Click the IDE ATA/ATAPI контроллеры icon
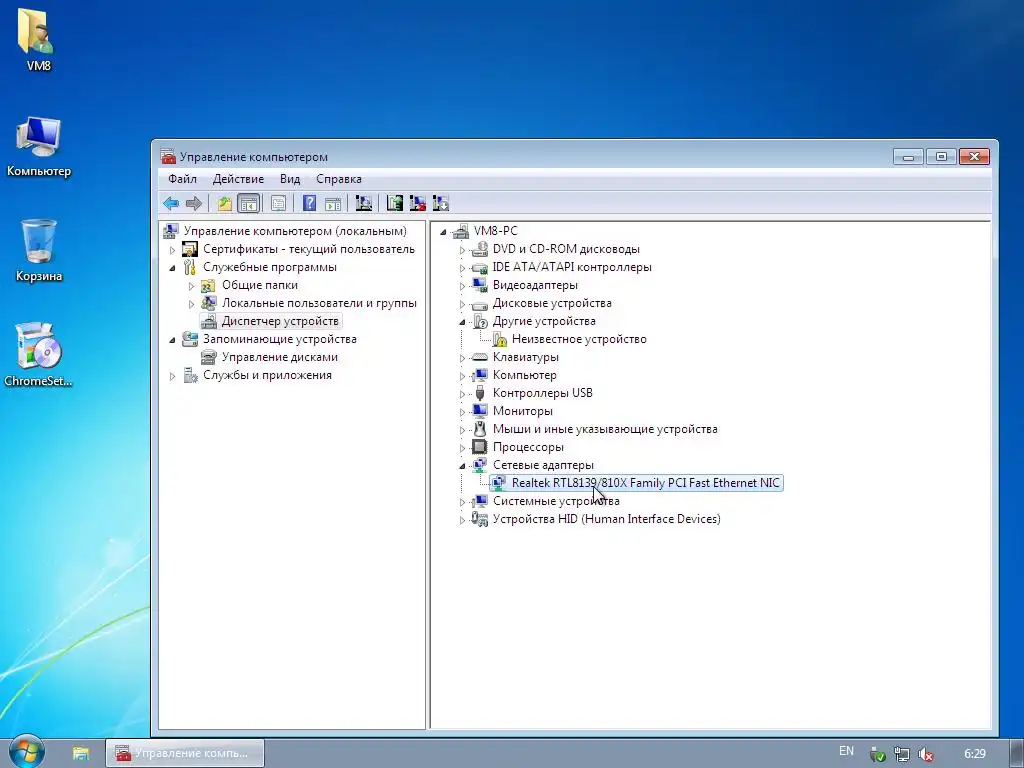 point(479,267)
